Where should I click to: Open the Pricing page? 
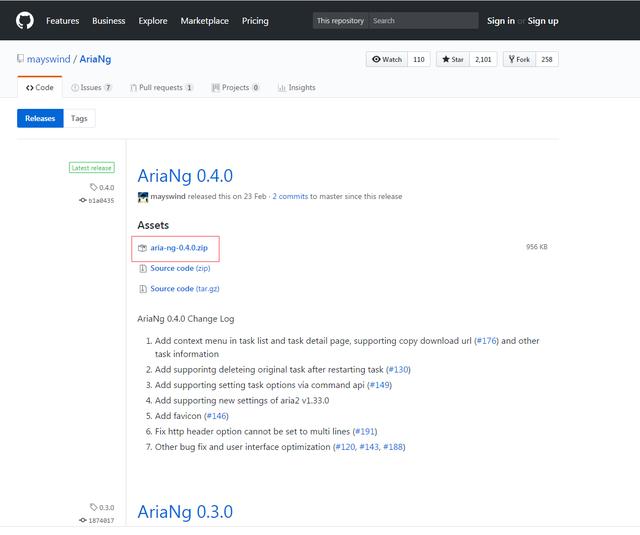click(255, 20)
